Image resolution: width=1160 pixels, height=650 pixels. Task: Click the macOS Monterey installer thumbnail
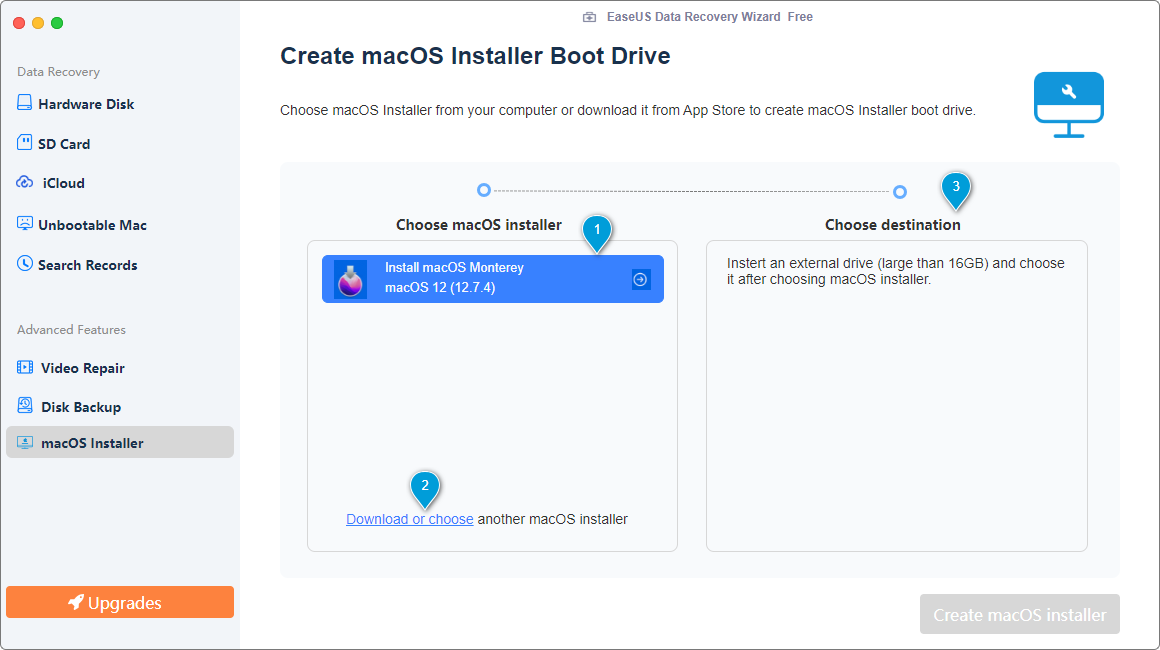tap(351, 279)
